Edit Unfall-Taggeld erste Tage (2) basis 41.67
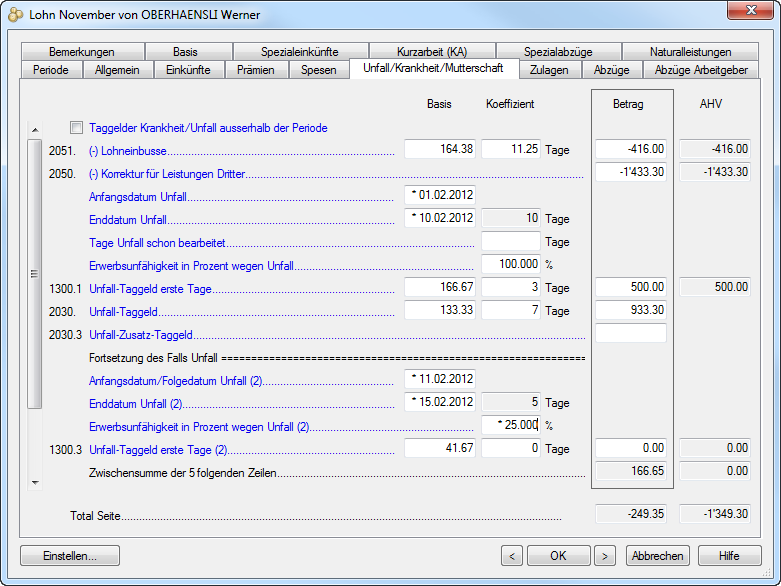 click(x=440, y=448)
